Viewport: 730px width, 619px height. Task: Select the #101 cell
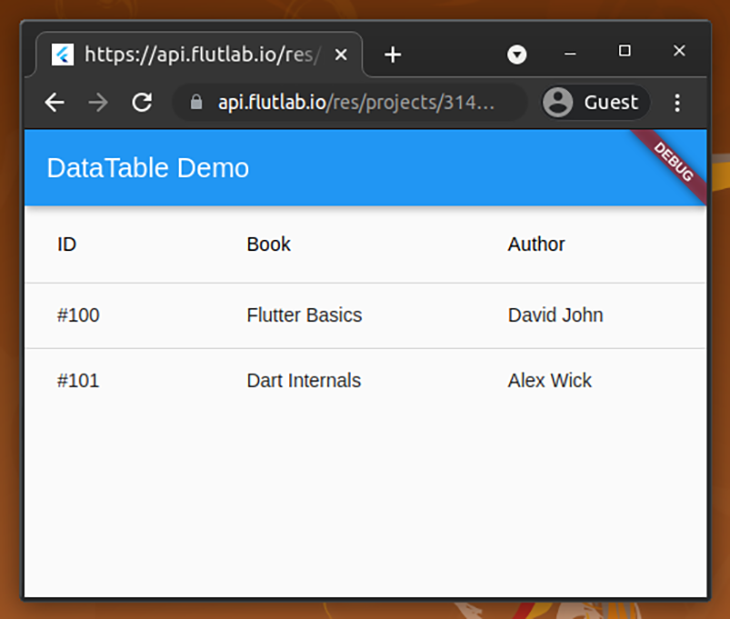pyautogui.click(x=78, y=381)
